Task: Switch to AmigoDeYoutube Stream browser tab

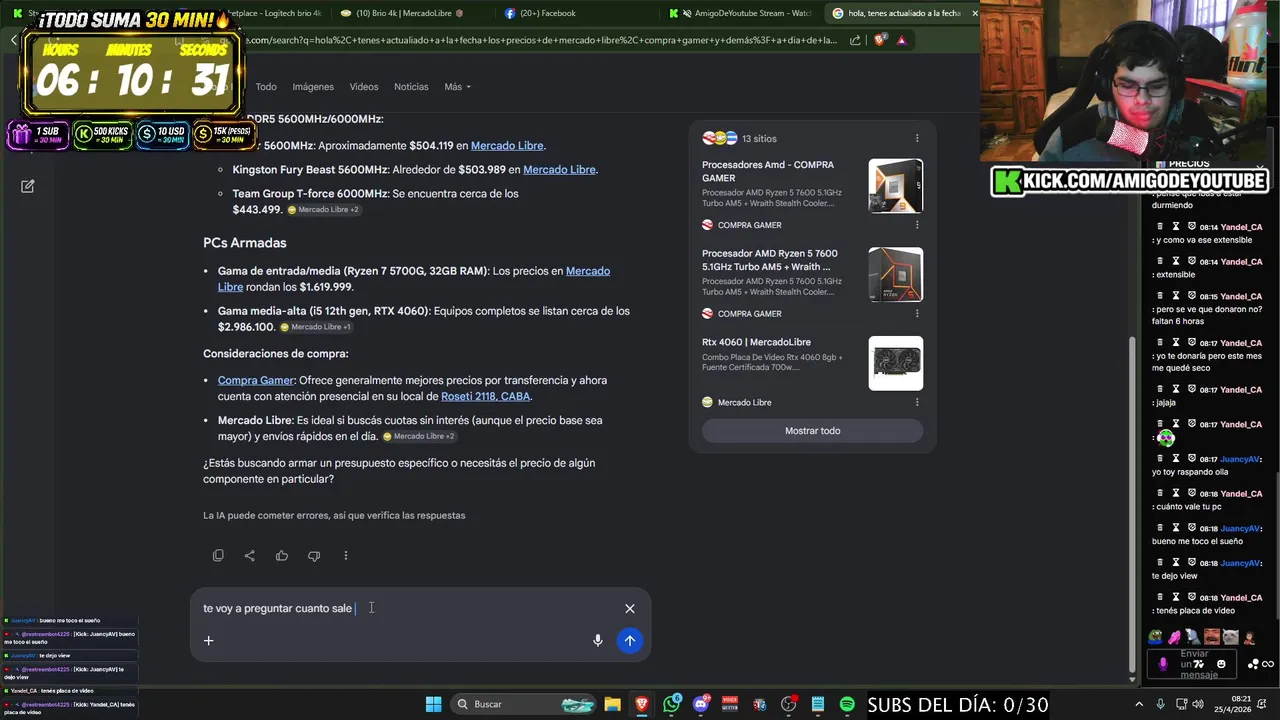Action: [741, 13]
